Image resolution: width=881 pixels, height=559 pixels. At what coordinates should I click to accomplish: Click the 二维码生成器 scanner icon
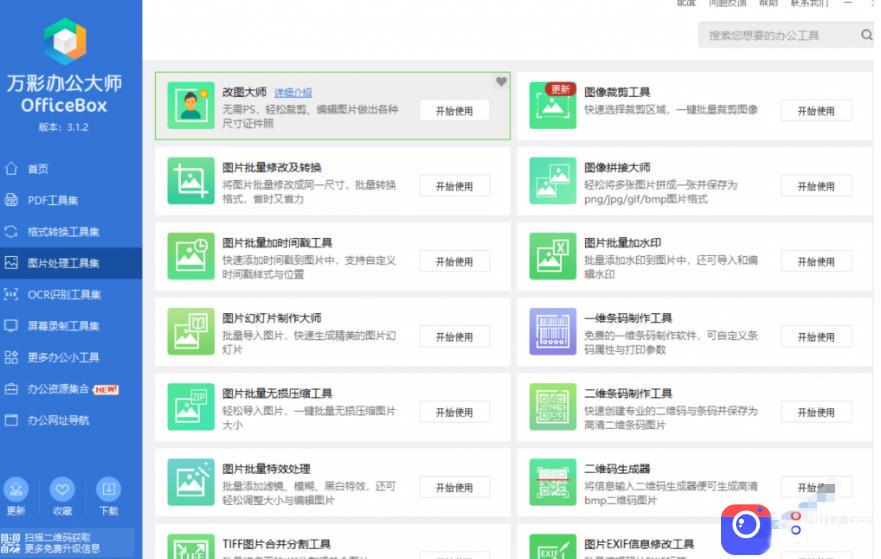[552, 481]
